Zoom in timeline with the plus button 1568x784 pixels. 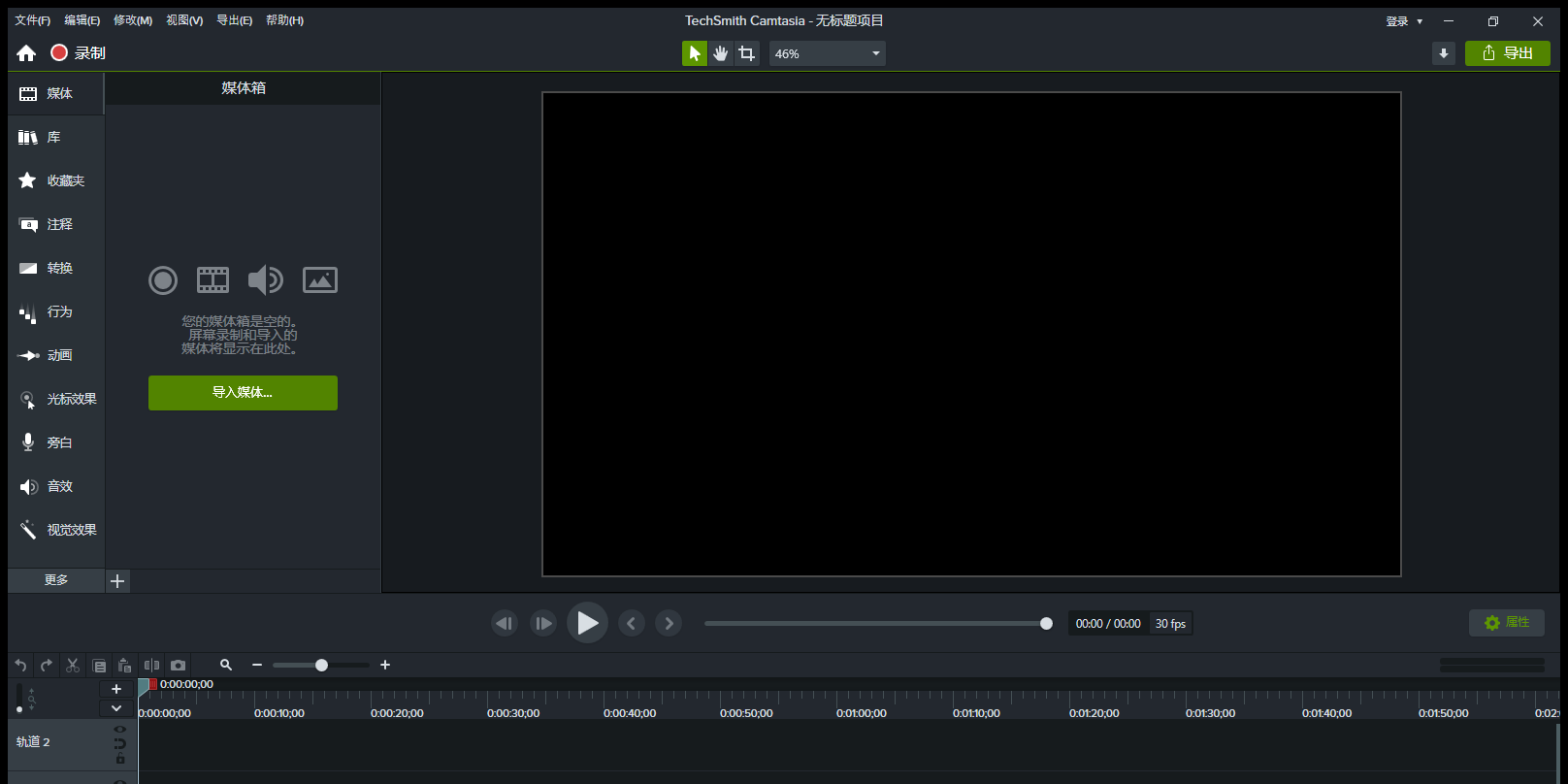tap(385, 665)
